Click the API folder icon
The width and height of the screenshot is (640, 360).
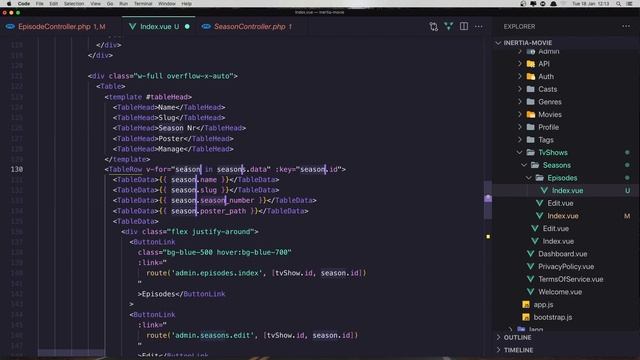coord(531,64)
